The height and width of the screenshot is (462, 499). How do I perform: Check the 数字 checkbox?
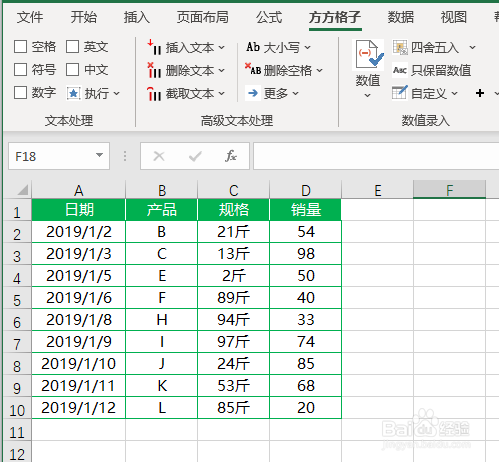pyautogui.click(x=20, y=93)
